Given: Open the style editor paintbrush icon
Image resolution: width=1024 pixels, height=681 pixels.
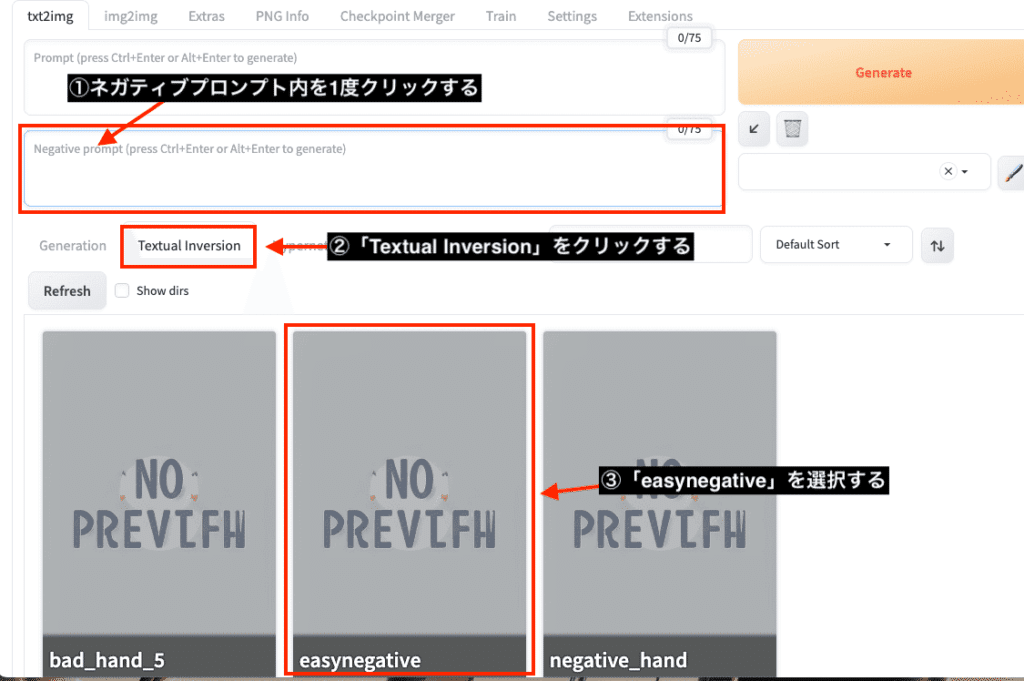Looking at the screenshot, I should (x=1012, y=172).
